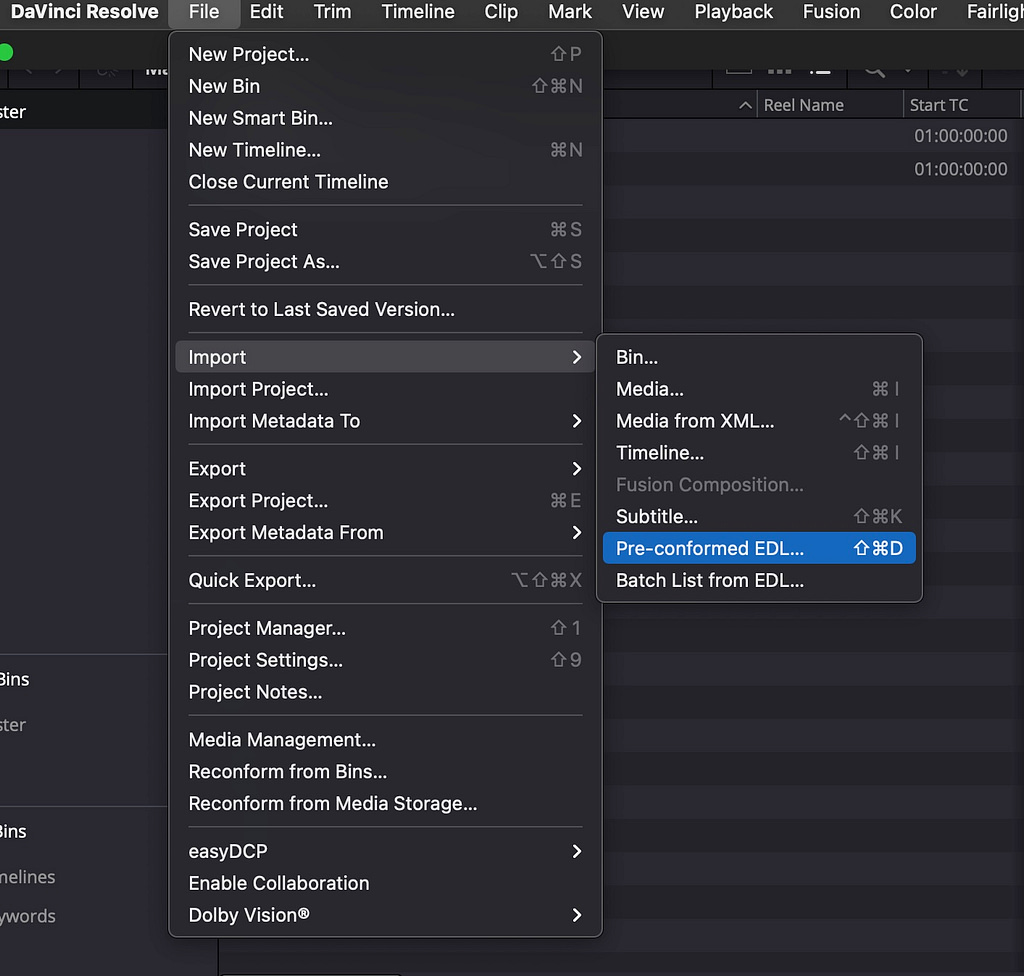
Task: Select New Timeline... entry
Action: pos(385,150)
